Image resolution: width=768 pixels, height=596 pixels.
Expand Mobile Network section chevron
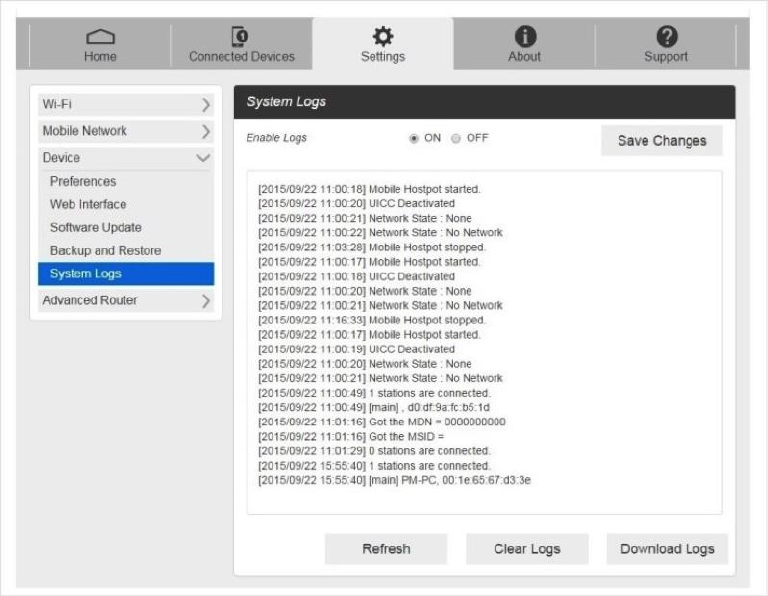coord(206,131)
